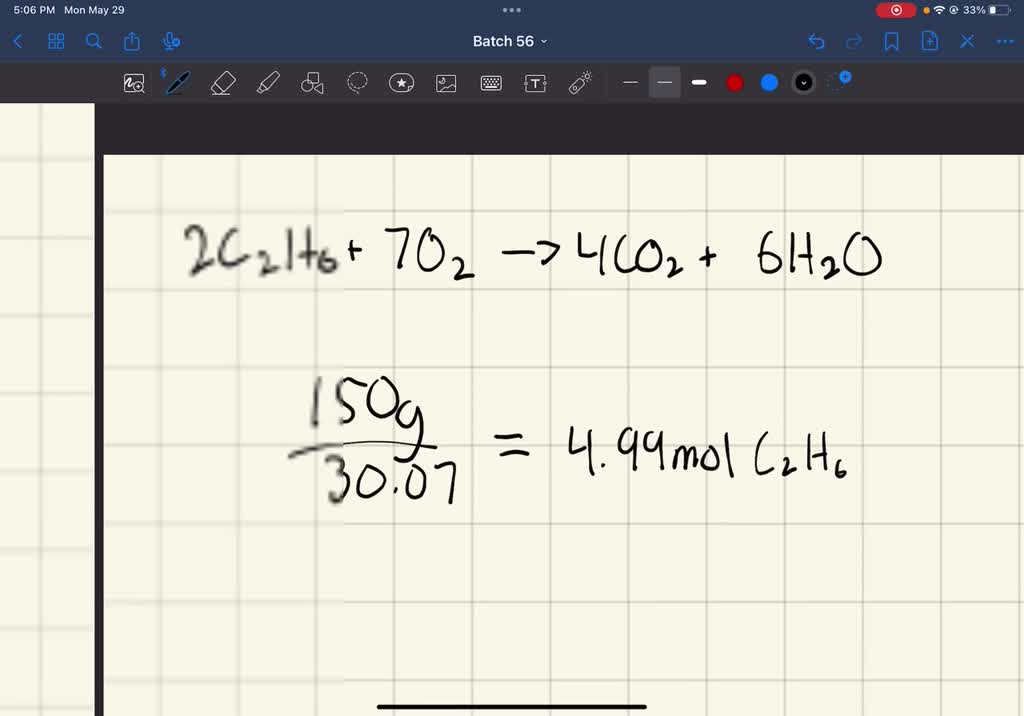1024x716 pixels.
Task: Open the Elements tool
Action: click(580, 82)
